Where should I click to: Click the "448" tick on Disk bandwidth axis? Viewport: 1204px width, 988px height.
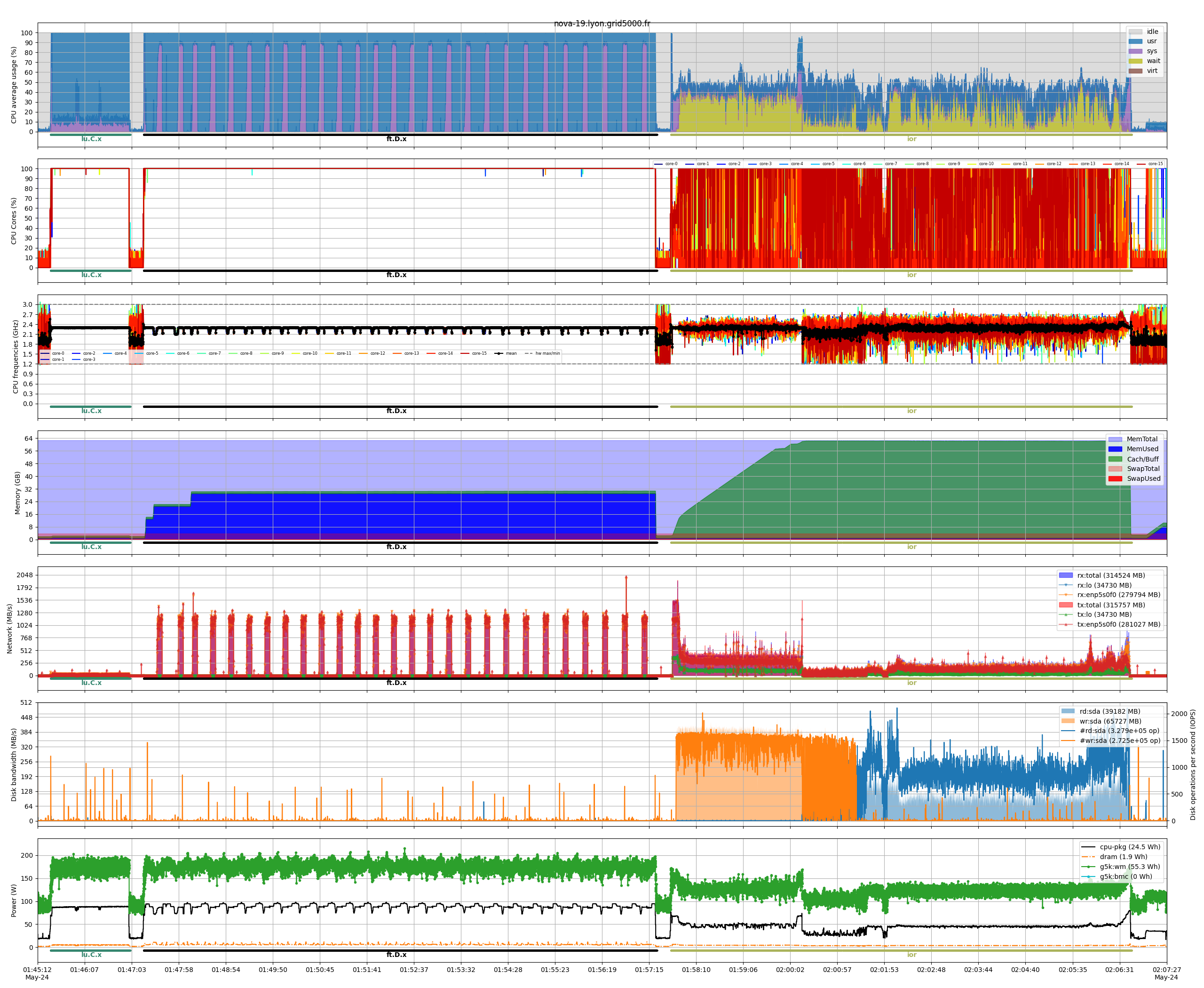pyautogui.click(x=27, y=717)
